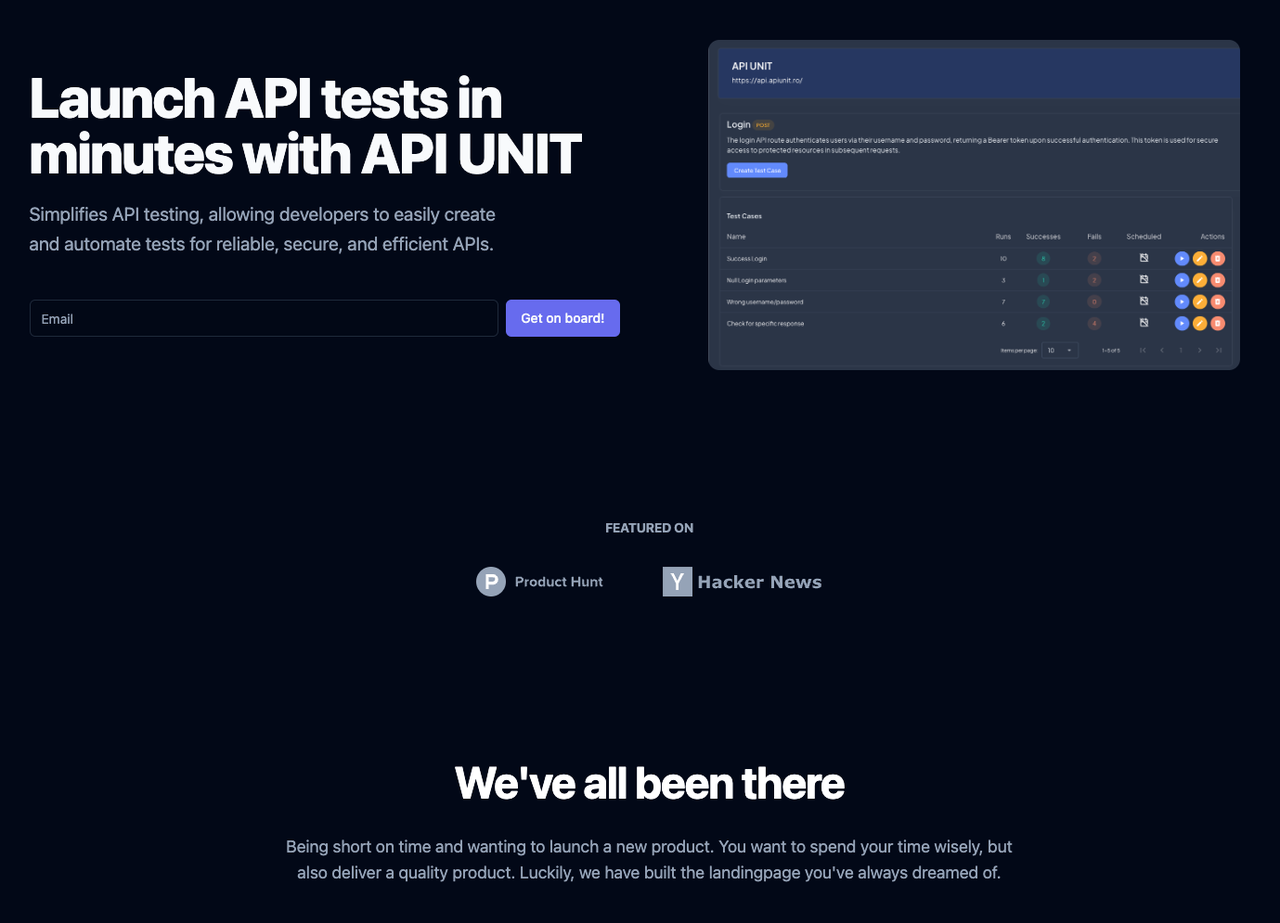The image size is (1280, 923).
Task: Click the Product Hunt logo icon
Action: coord(490,581)
